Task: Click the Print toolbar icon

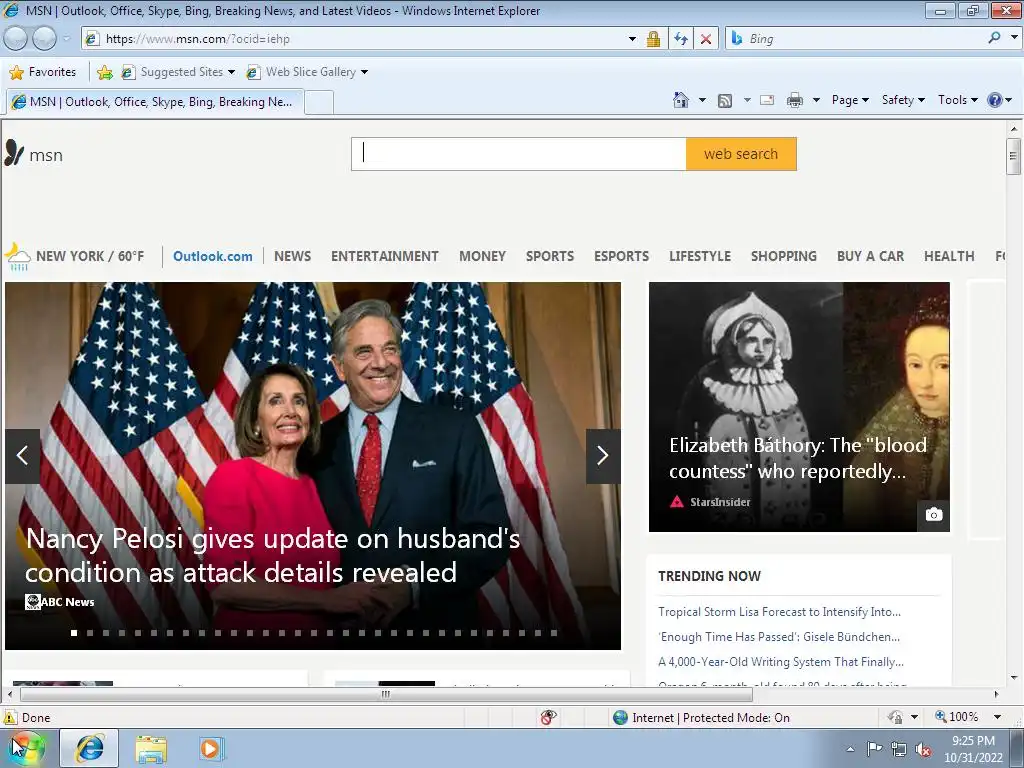Action: tap(795, 100)
